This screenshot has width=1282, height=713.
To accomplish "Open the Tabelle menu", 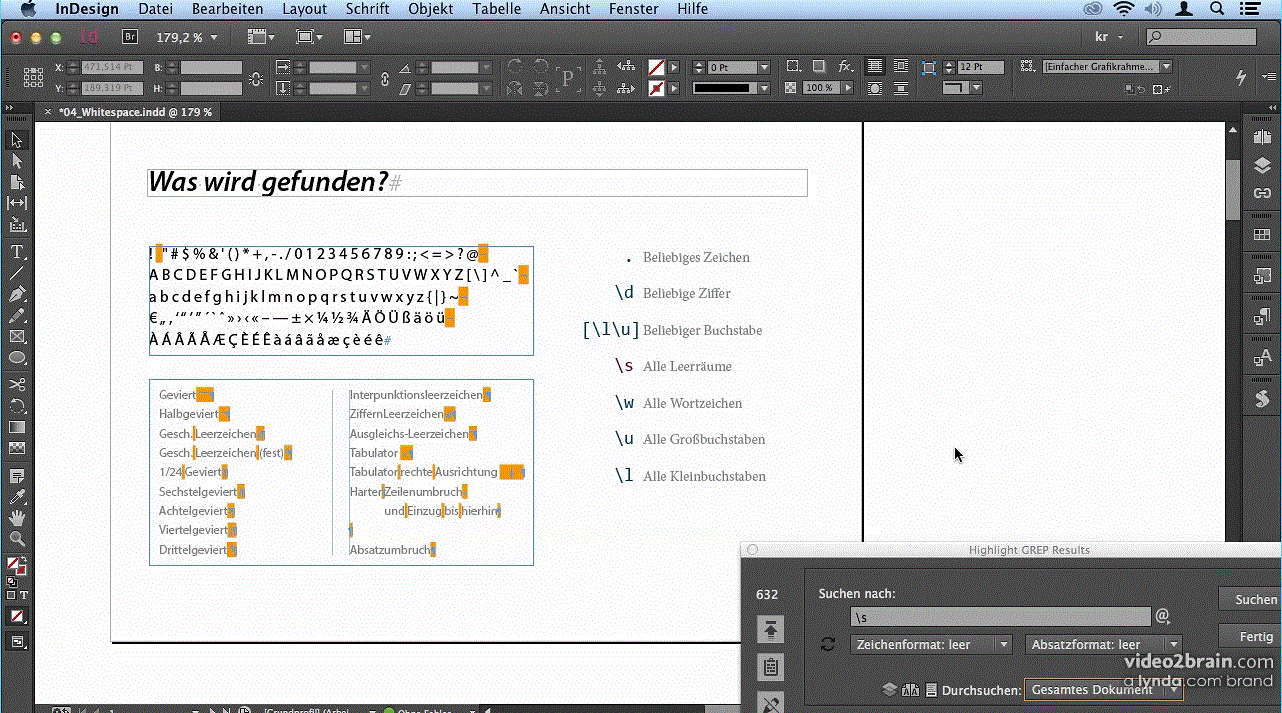I will tap(496, 9).
